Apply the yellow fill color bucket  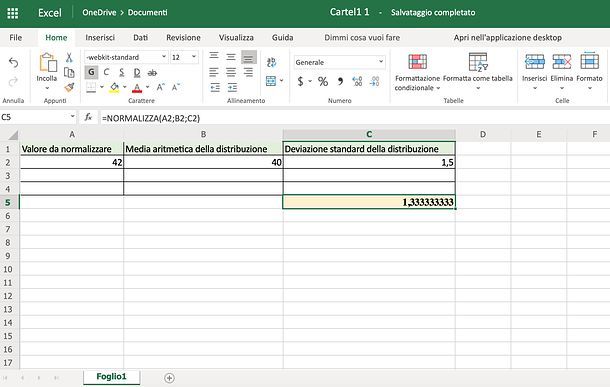click(114, 87)
